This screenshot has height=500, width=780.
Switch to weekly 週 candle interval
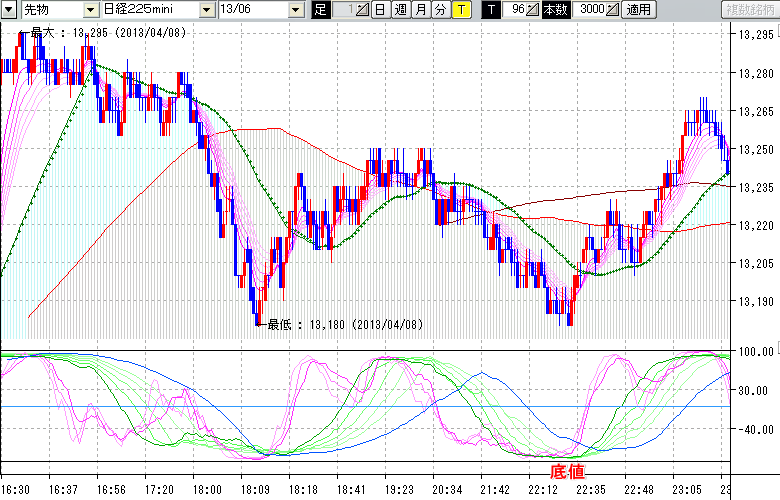click(x=400, y=10)
